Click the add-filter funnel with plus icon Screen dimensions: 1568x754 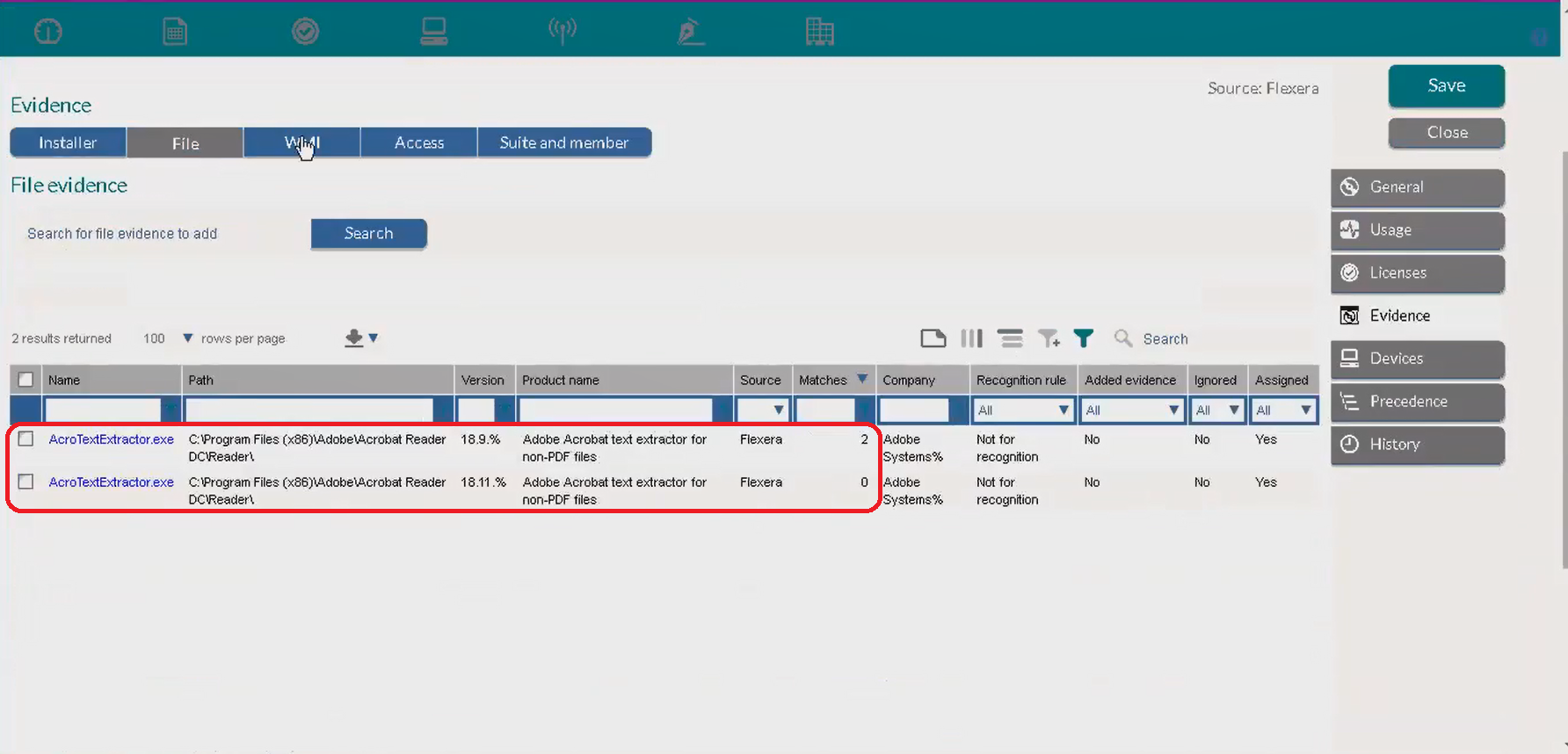(1049, 338)
